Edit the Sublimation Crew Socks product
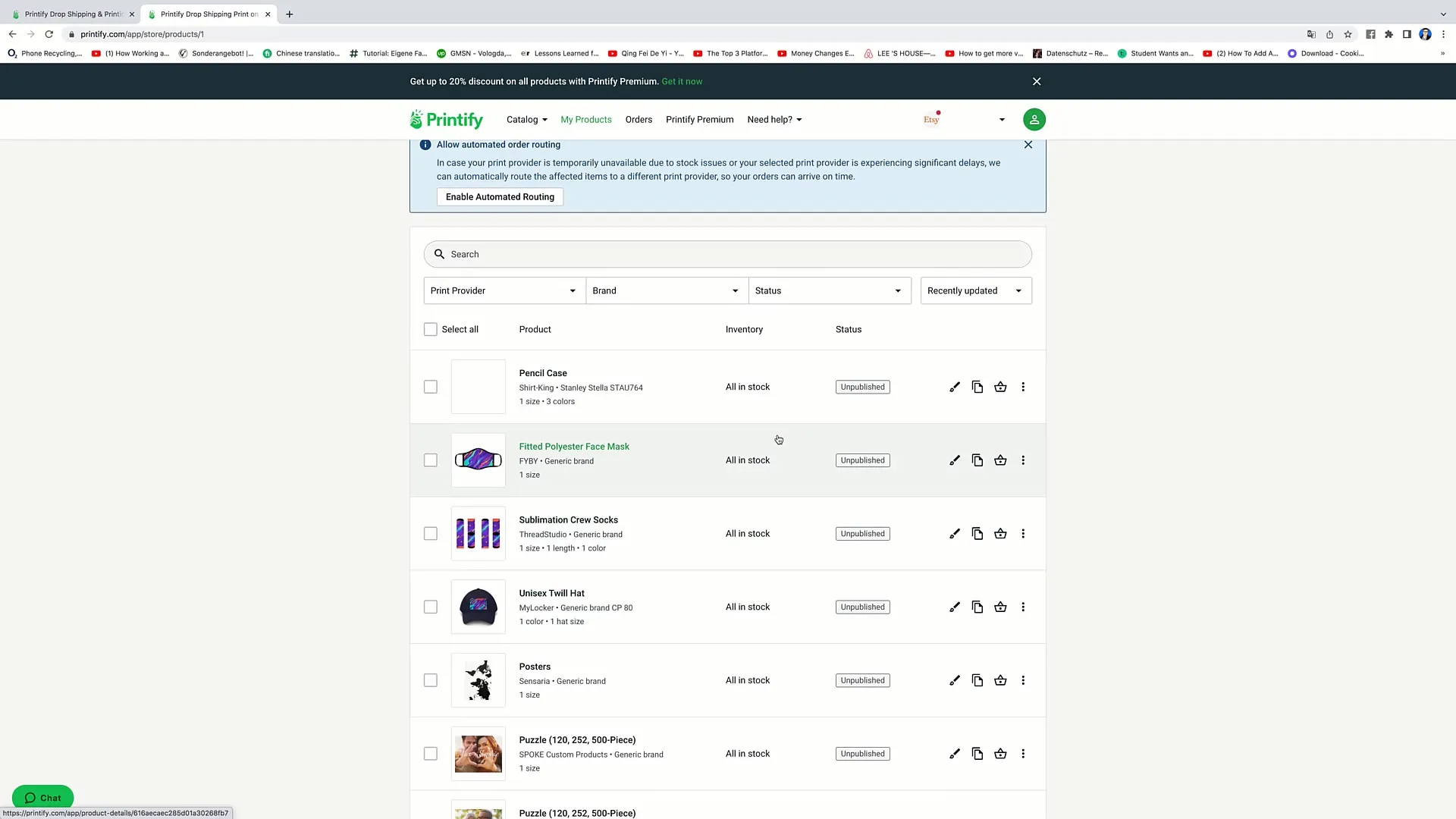1456x819 pixels. point(955,534)
